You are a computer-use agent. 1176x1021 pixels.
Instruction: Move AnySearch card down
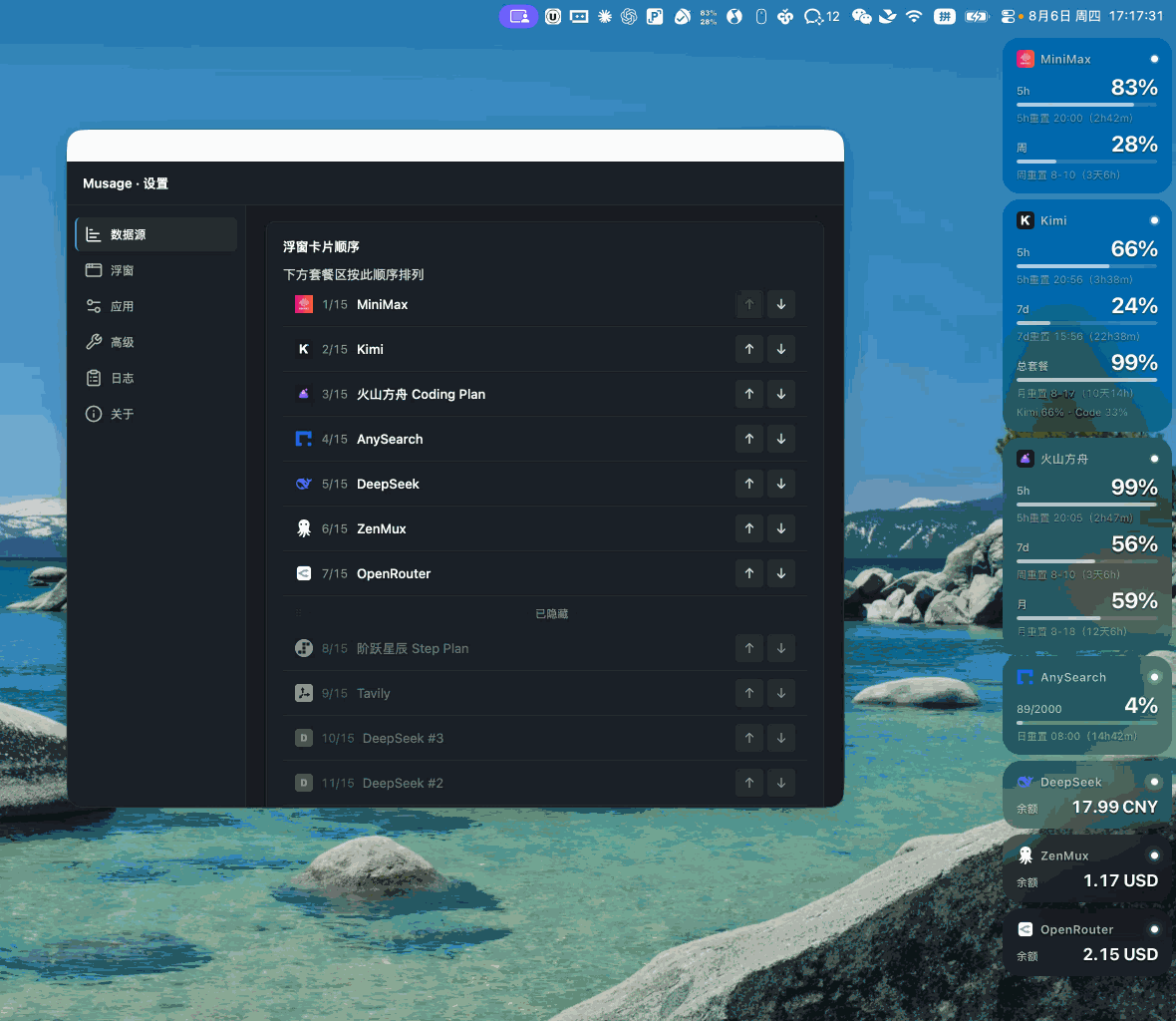(x=780, y=439)
